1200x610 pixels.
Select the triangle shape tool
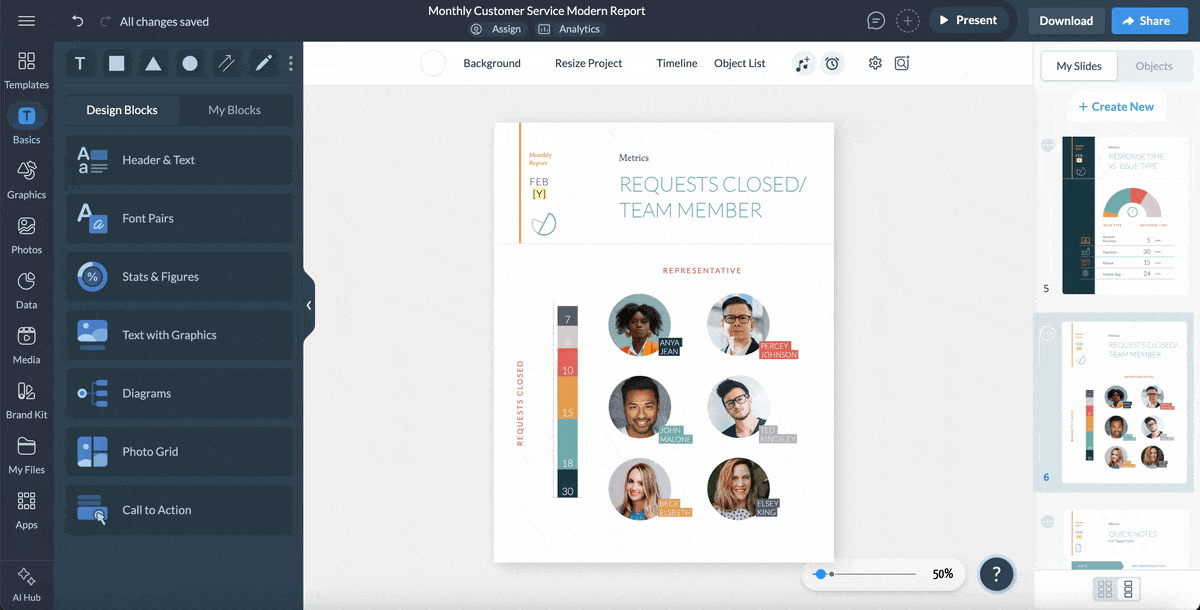click(x=152, y=62)
